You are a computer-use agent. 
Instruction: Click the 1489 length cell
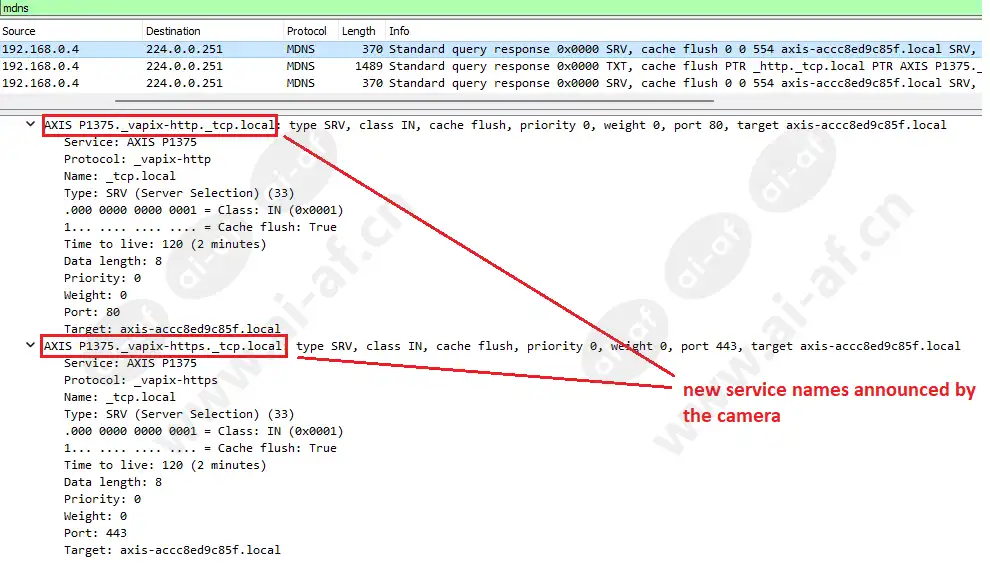click(369, 66)
